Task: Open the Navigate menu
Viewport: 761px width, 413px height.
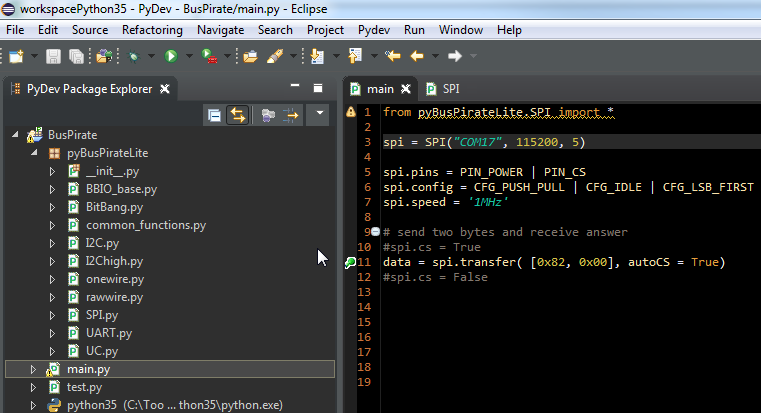Action: click(x=220, y=30)
